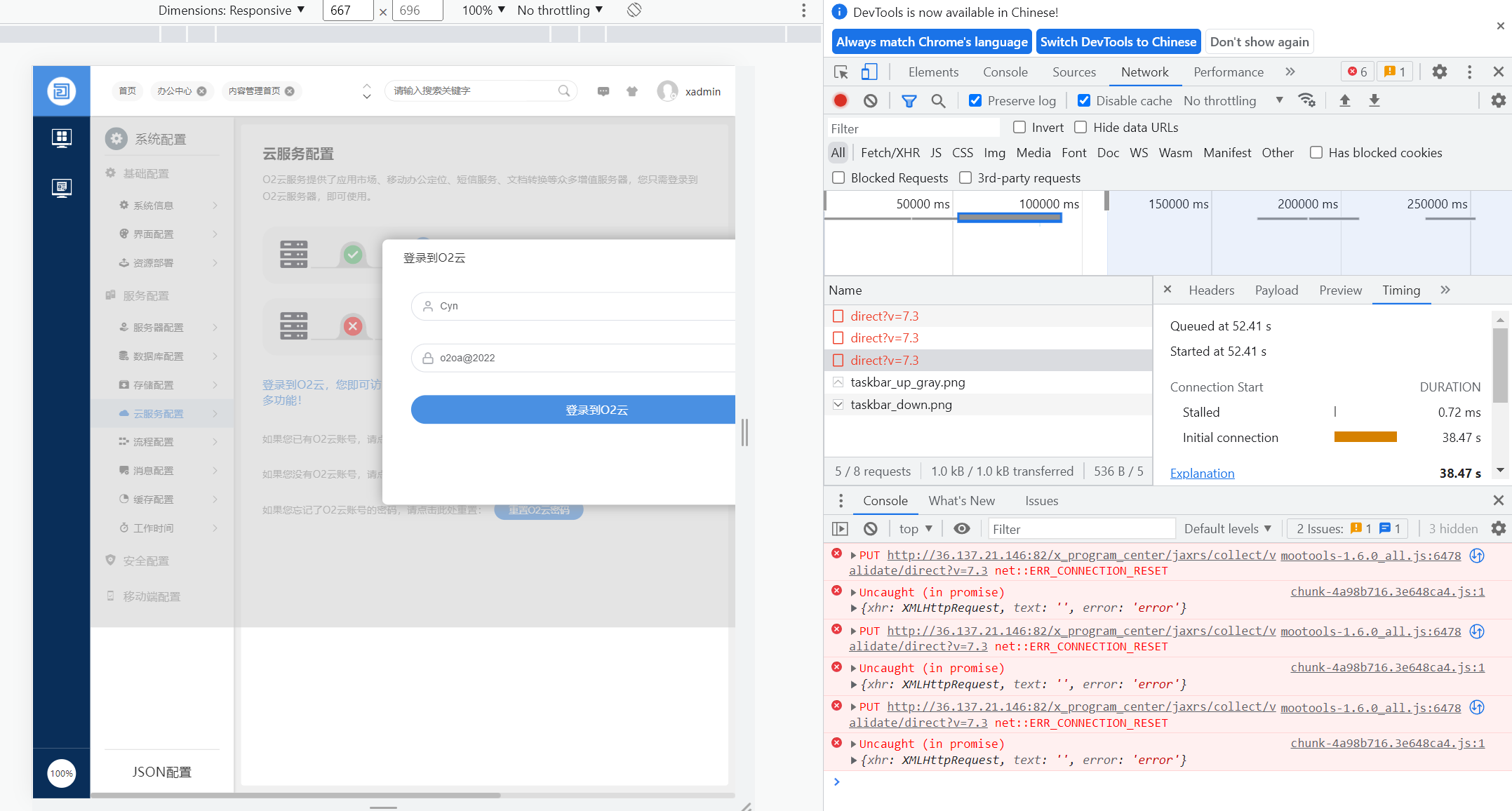Click inspect element picker icon
The image size is (1512, 811).
(841, 72)
